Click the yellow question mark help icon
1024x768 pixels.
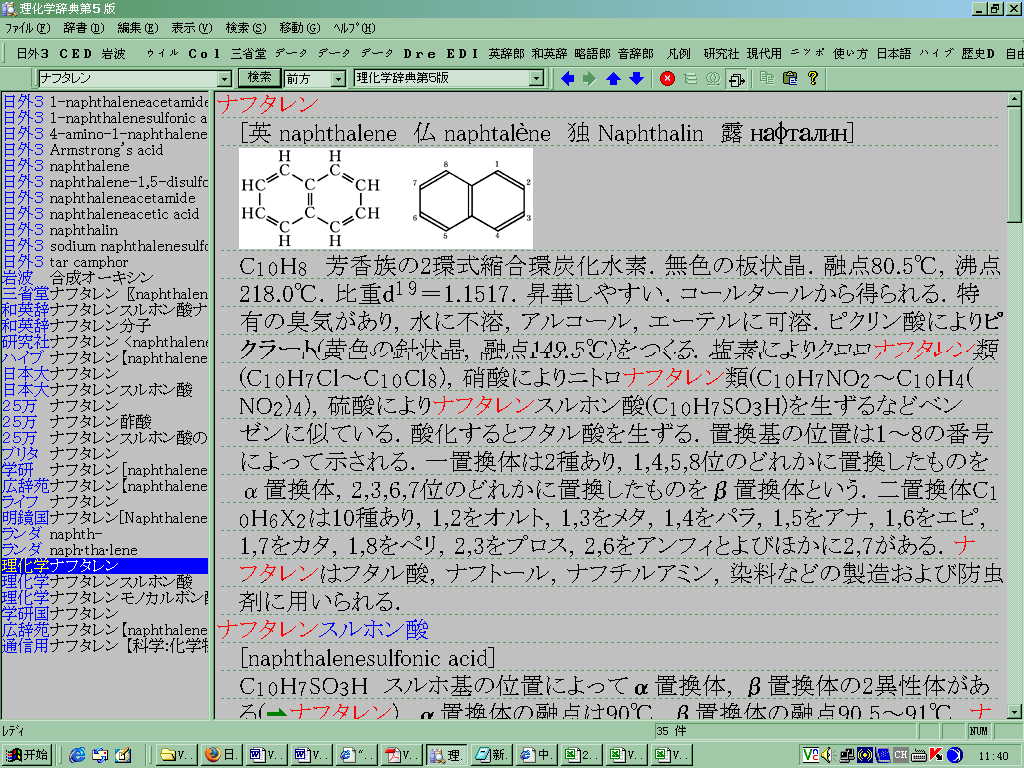(x=813, y=78)
